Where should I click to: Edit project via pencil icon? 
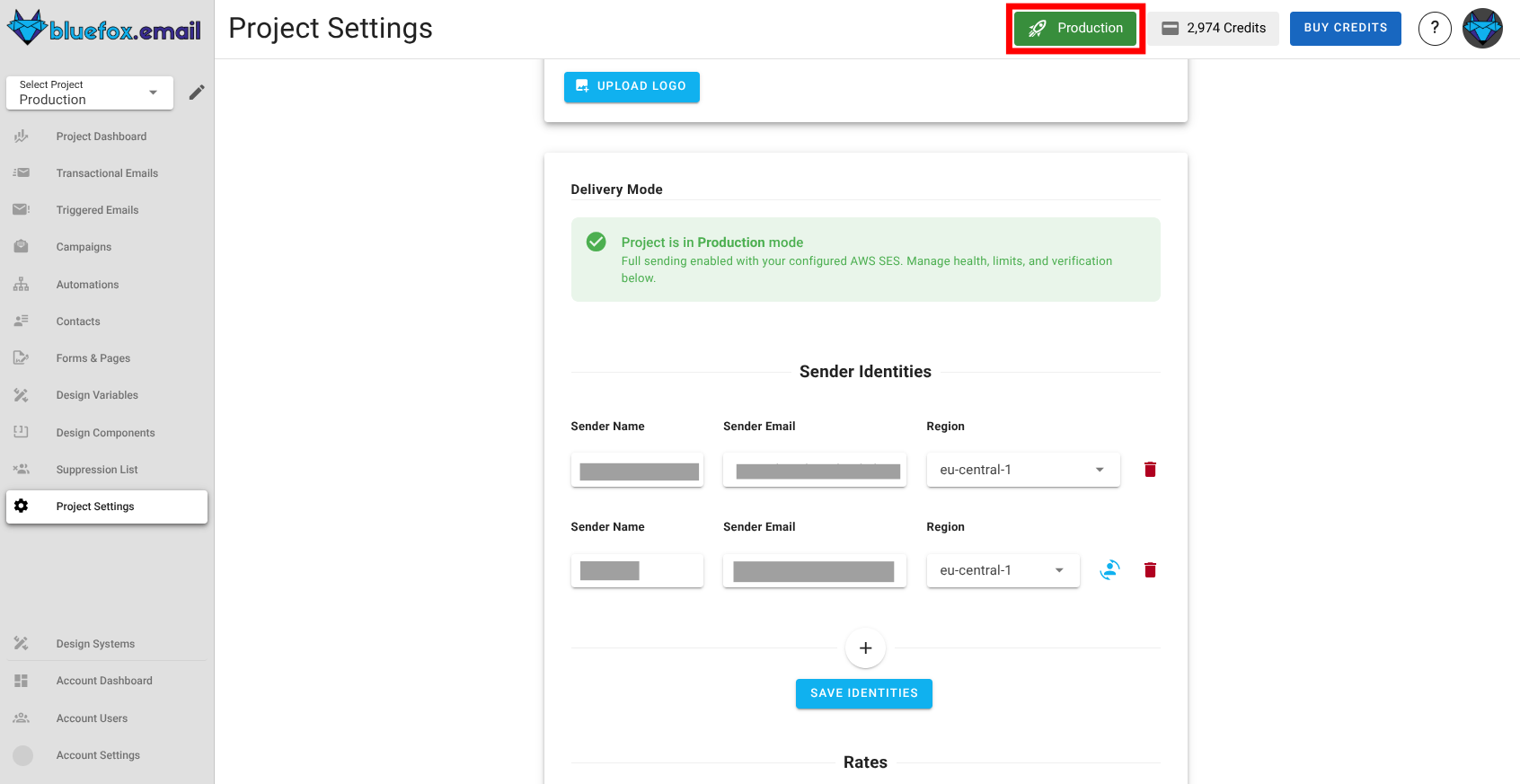pyautogui.click(x=197, y=92)
